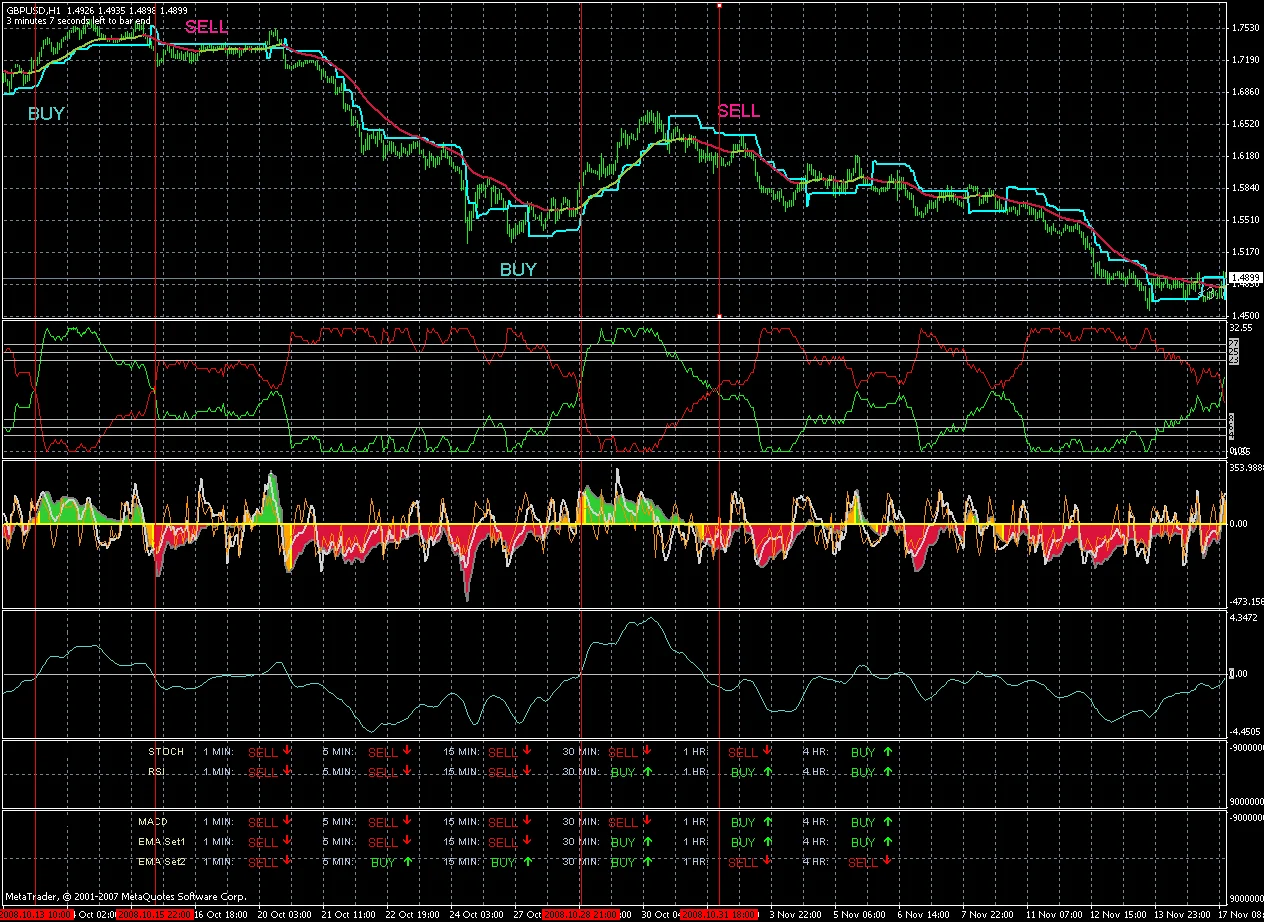Select the 2008.10.31 18:00 red time marker
1264x922 pixels.
coord(718,915)
